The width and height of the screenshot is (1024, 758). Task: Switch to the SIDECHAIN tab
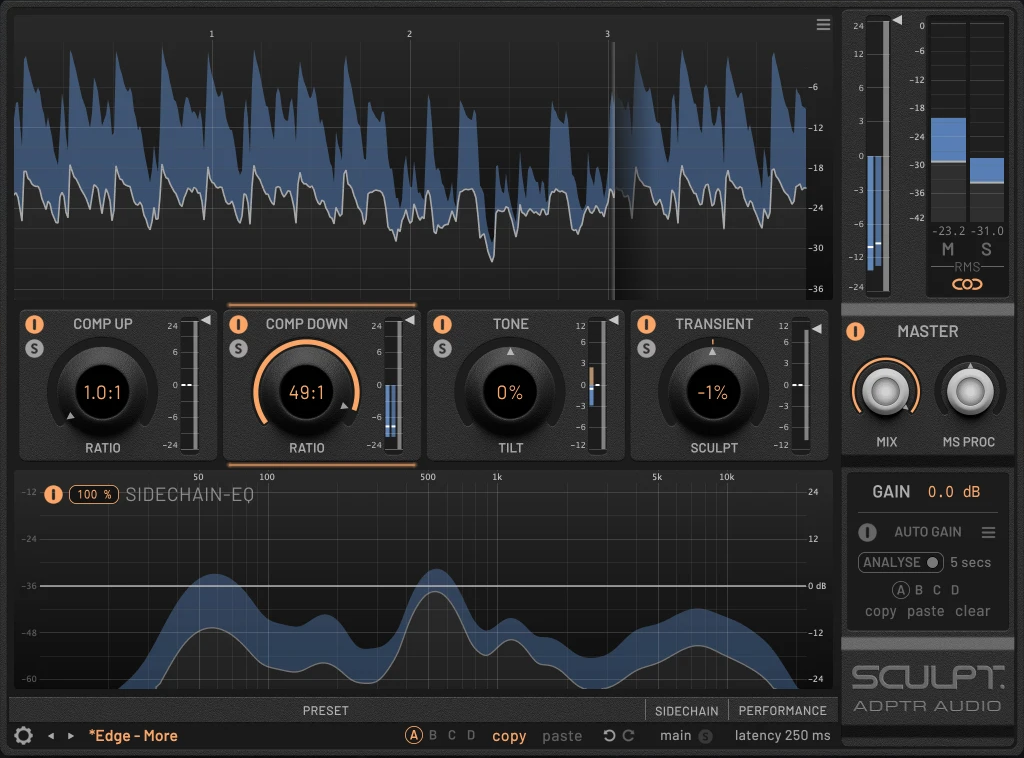pyautogui.click(x=686, y=711)
